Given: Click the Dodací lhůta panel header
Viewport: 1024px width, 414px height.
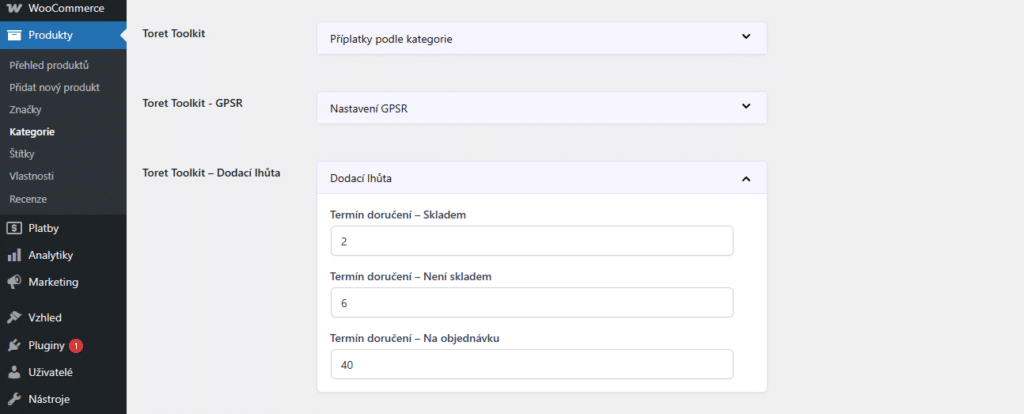Looking at the screenshot, I should coord(541,178).
